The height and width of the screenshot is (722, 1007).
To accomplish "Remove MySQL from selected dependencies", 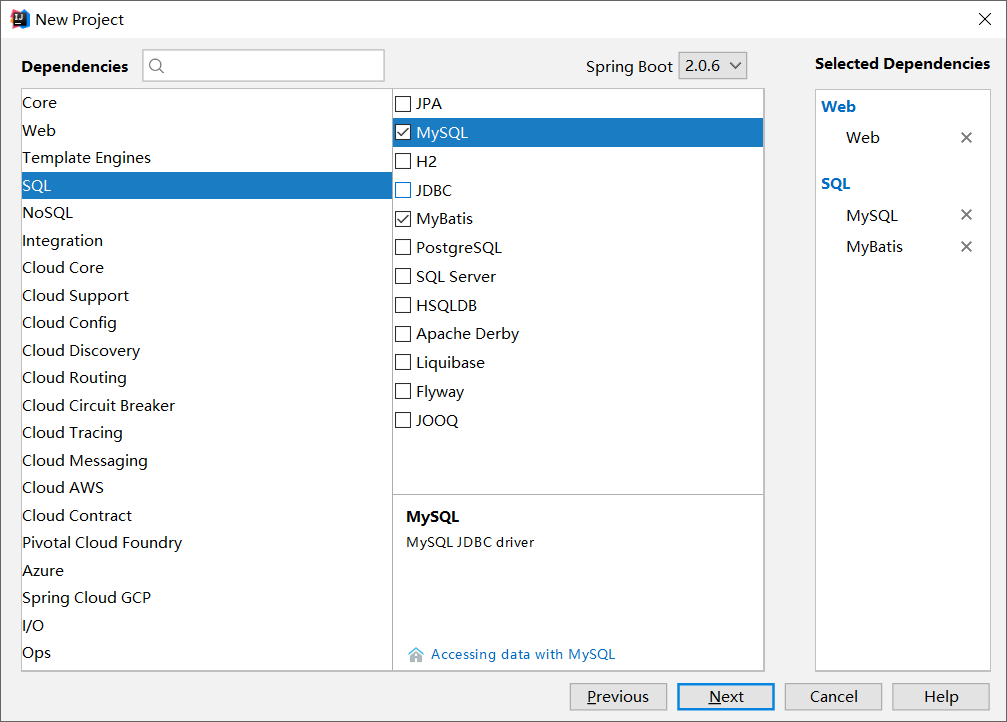I will tap(966, 215).
